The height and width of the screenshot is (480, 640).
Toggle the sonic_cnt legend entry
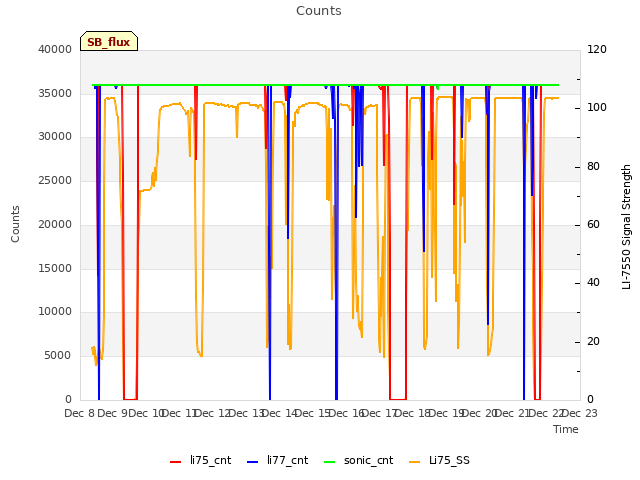358,461
